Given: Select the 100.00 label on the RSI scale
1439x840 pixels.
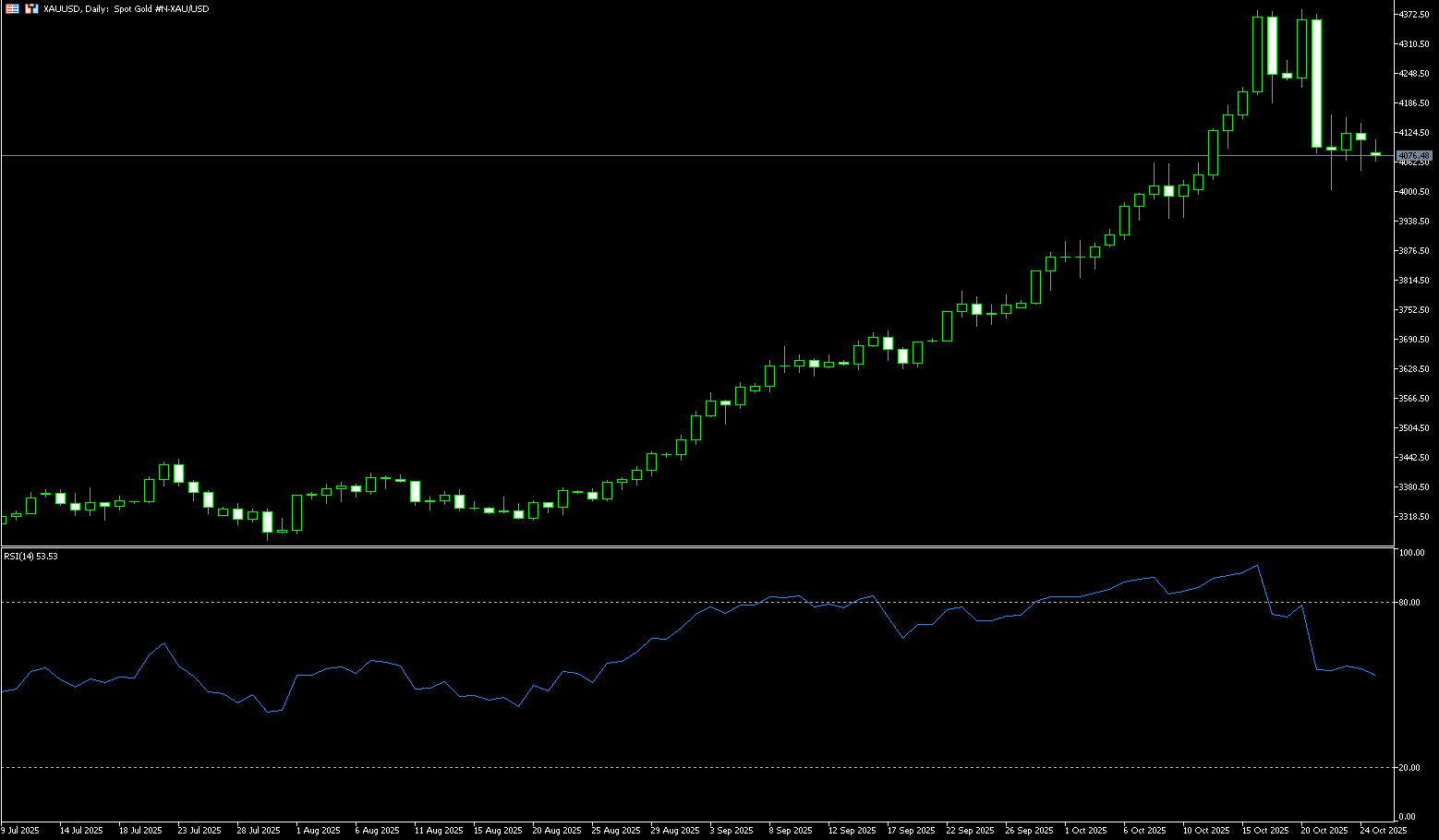Looking at the screenshot, I should click(1412, 553).
